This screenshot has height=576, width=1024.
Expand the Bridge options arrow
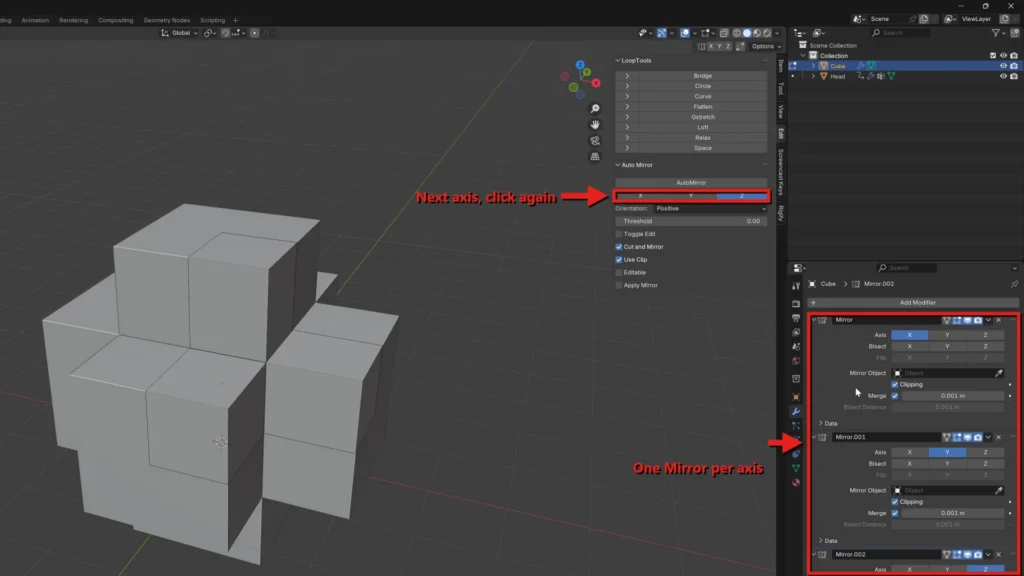click(627, 76)
